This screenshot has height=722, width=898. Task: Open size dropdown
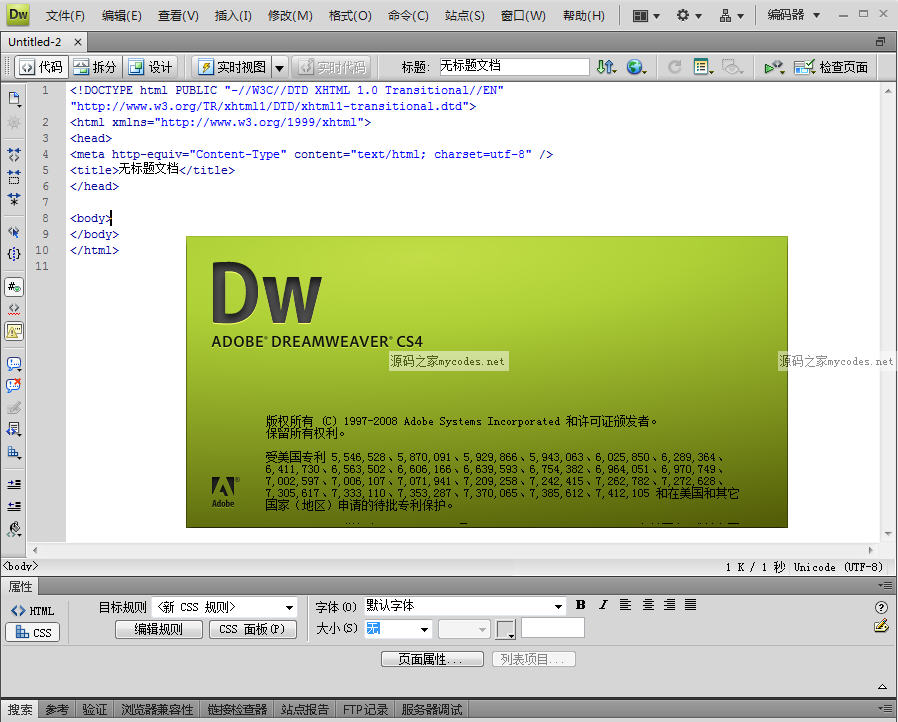(x=398, y=629)
